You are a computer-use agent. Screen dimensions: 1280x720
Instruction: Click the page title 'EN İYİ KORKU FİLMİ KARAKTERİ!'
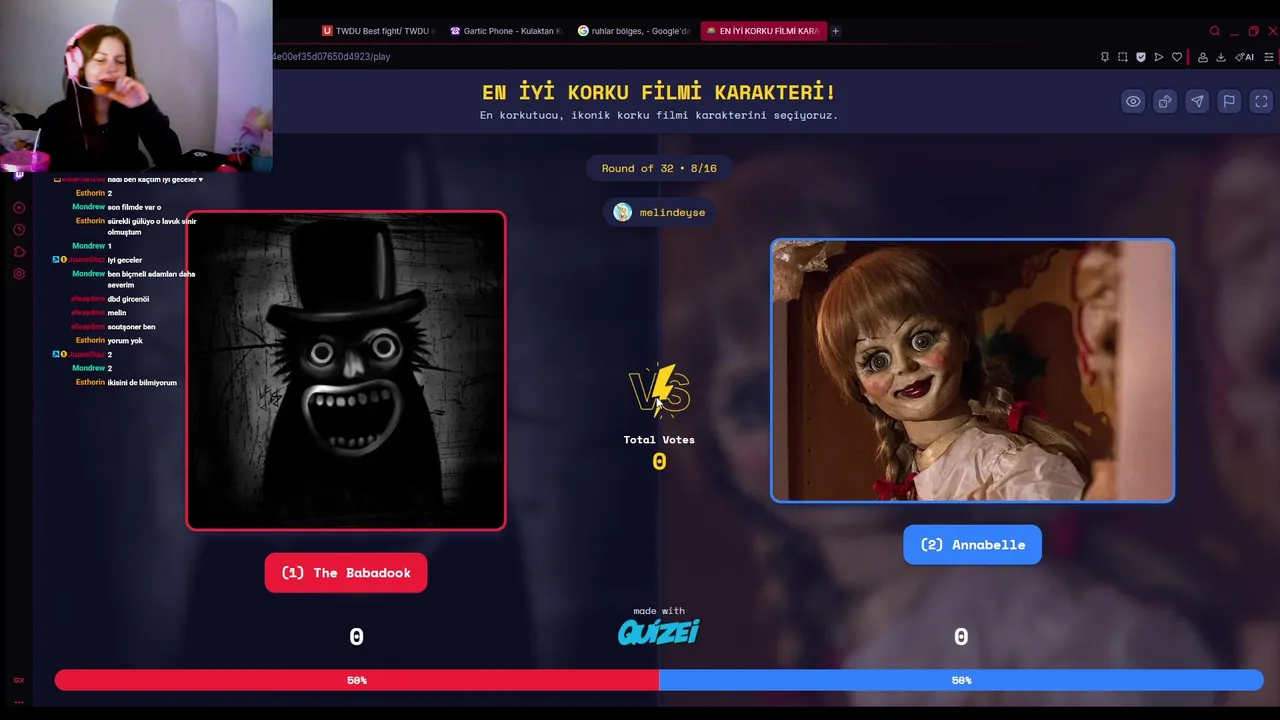[659, 92]
